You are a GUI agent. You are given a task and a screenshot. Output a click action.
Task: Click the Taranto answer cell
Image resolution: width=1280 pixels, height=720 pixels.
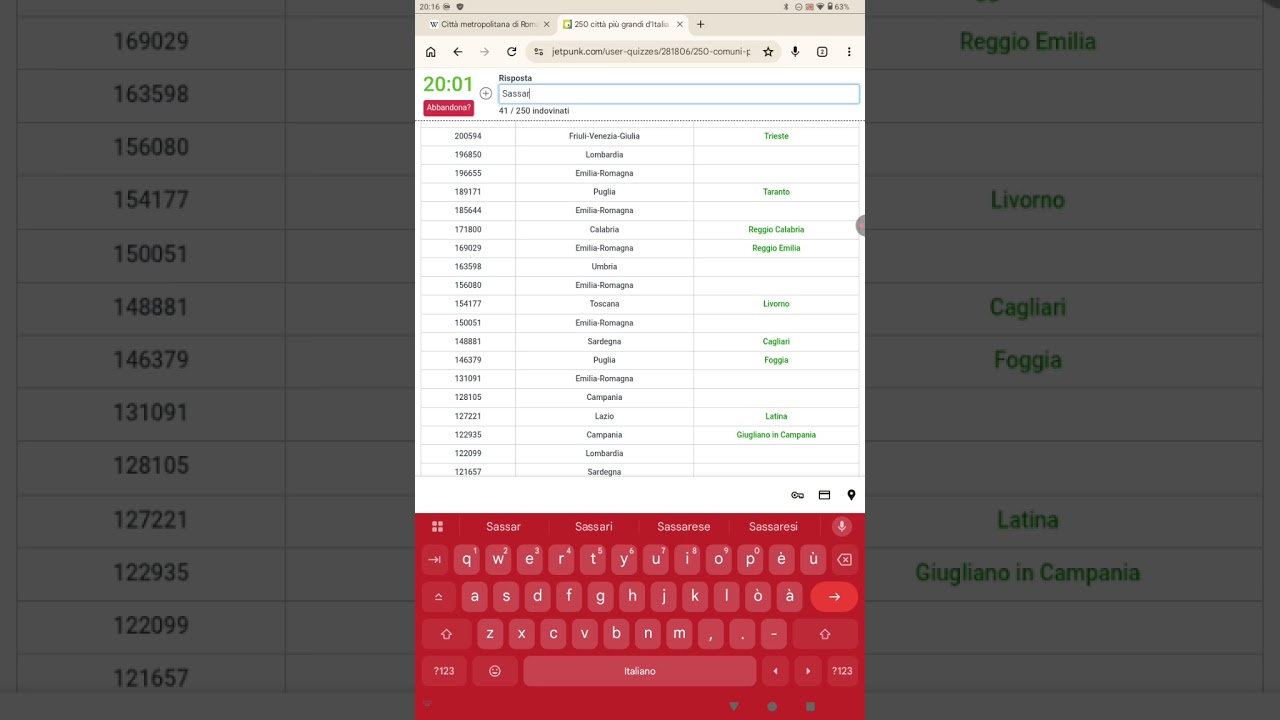tap(776, 192)
